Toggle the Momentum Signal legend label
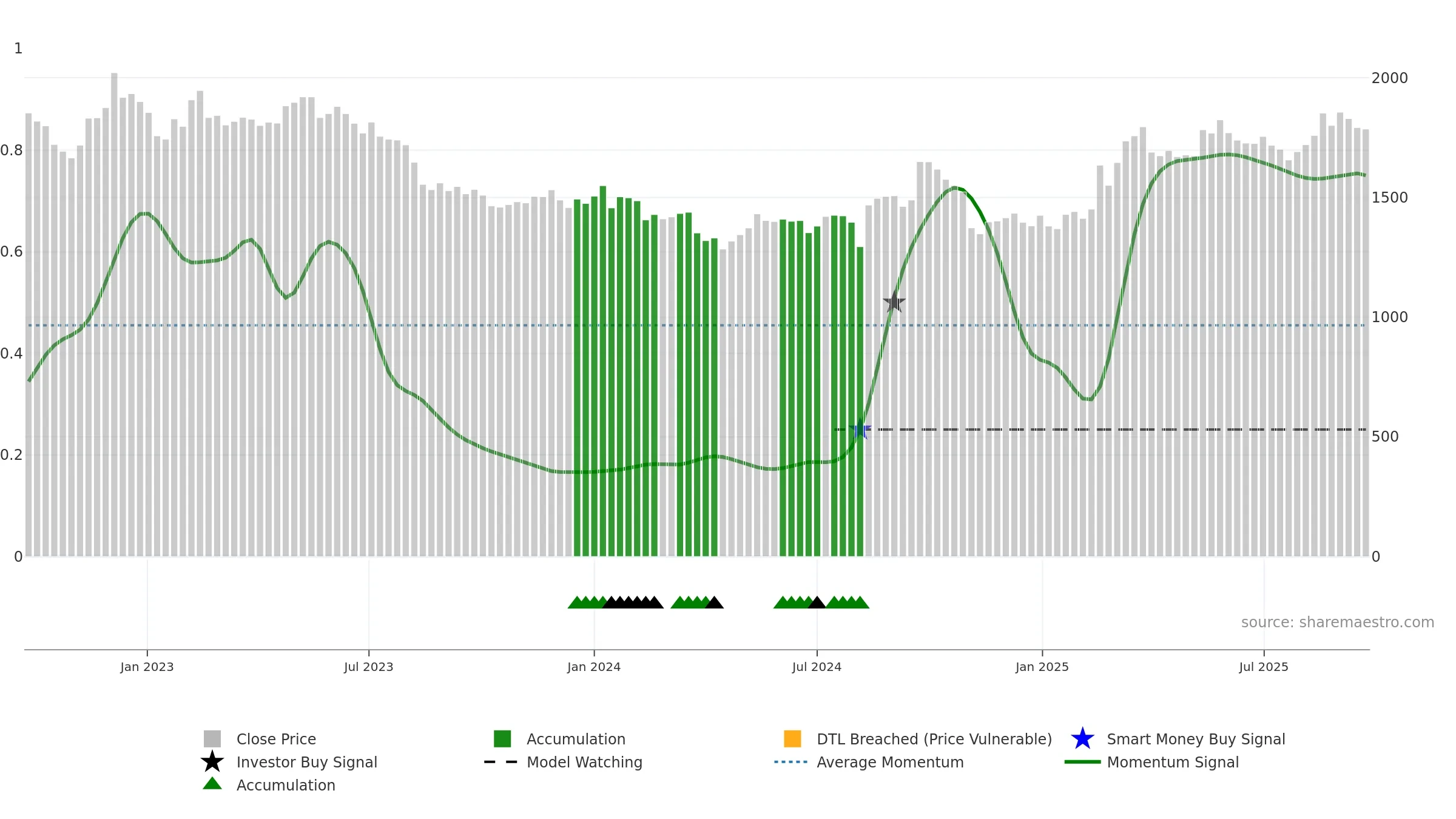The height and width of the screenshot is (819, 1456). tap(1173, 762)
